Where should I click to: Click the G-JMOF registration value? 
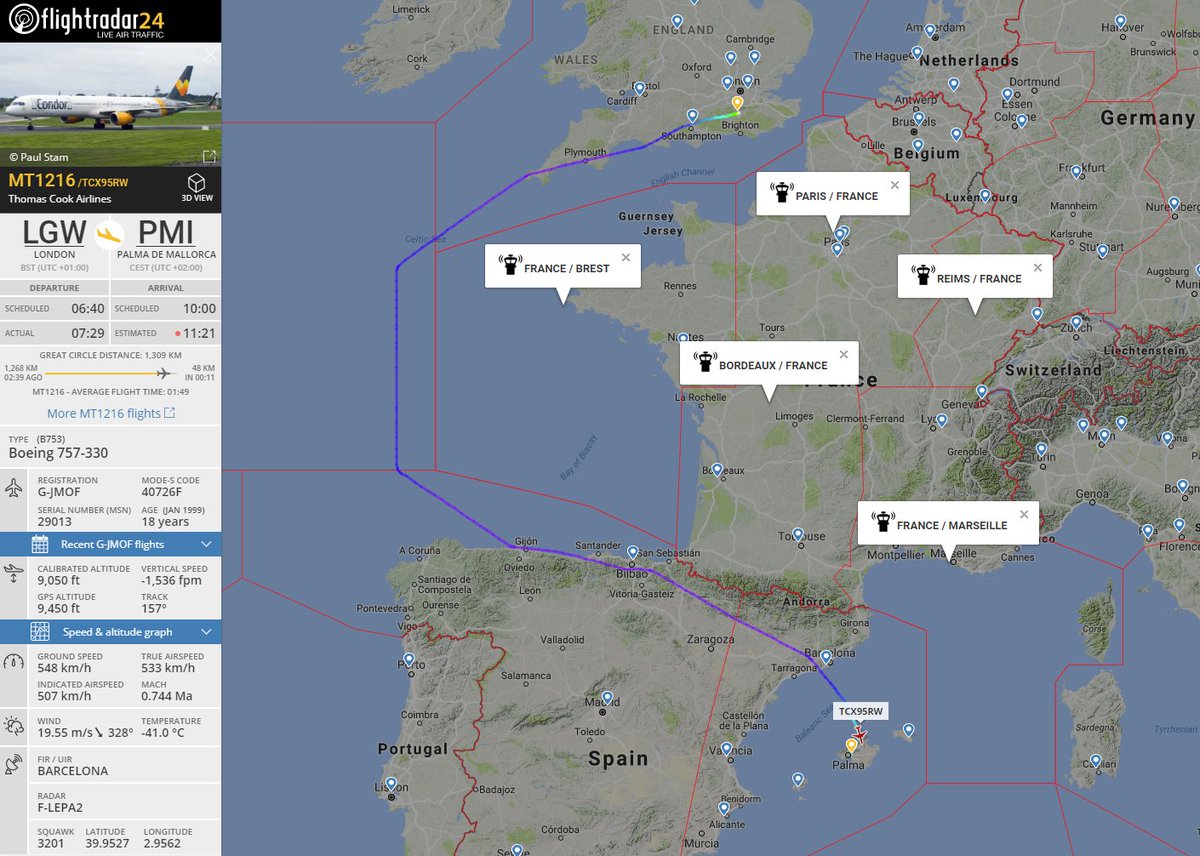pyautogui.click(x=61, y=494)
